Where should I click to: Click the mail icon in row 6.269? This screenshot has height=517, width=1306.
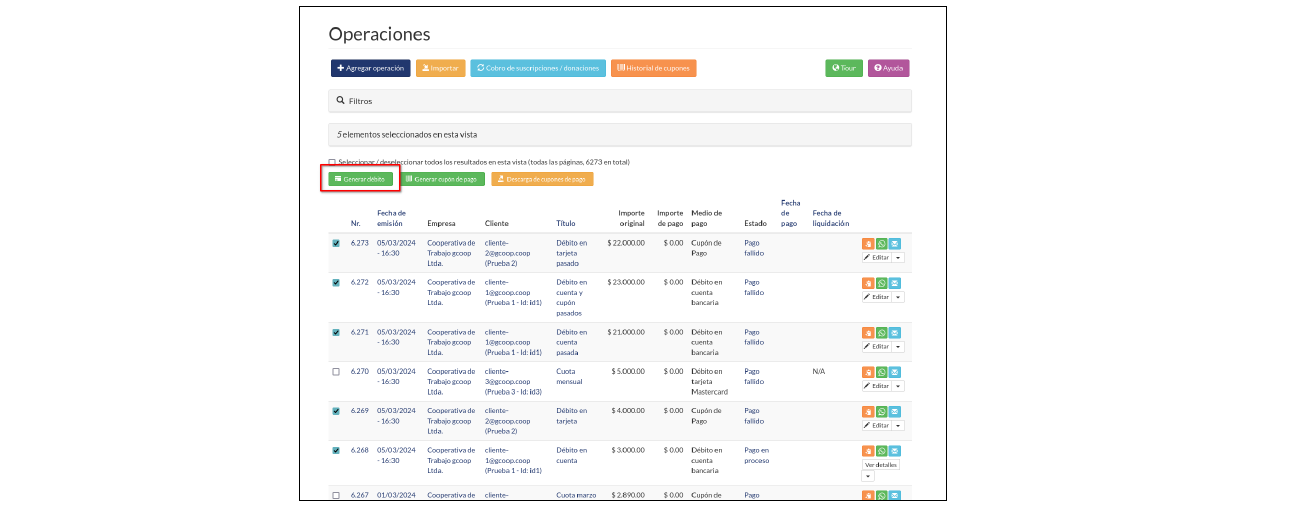(895, 411)
